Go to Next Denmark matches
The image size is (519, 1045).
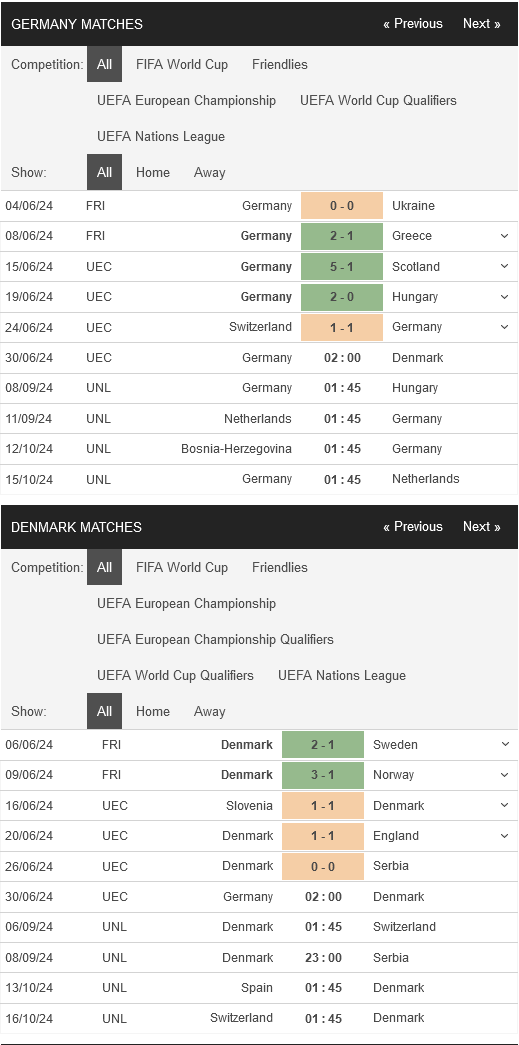[482, 526]
